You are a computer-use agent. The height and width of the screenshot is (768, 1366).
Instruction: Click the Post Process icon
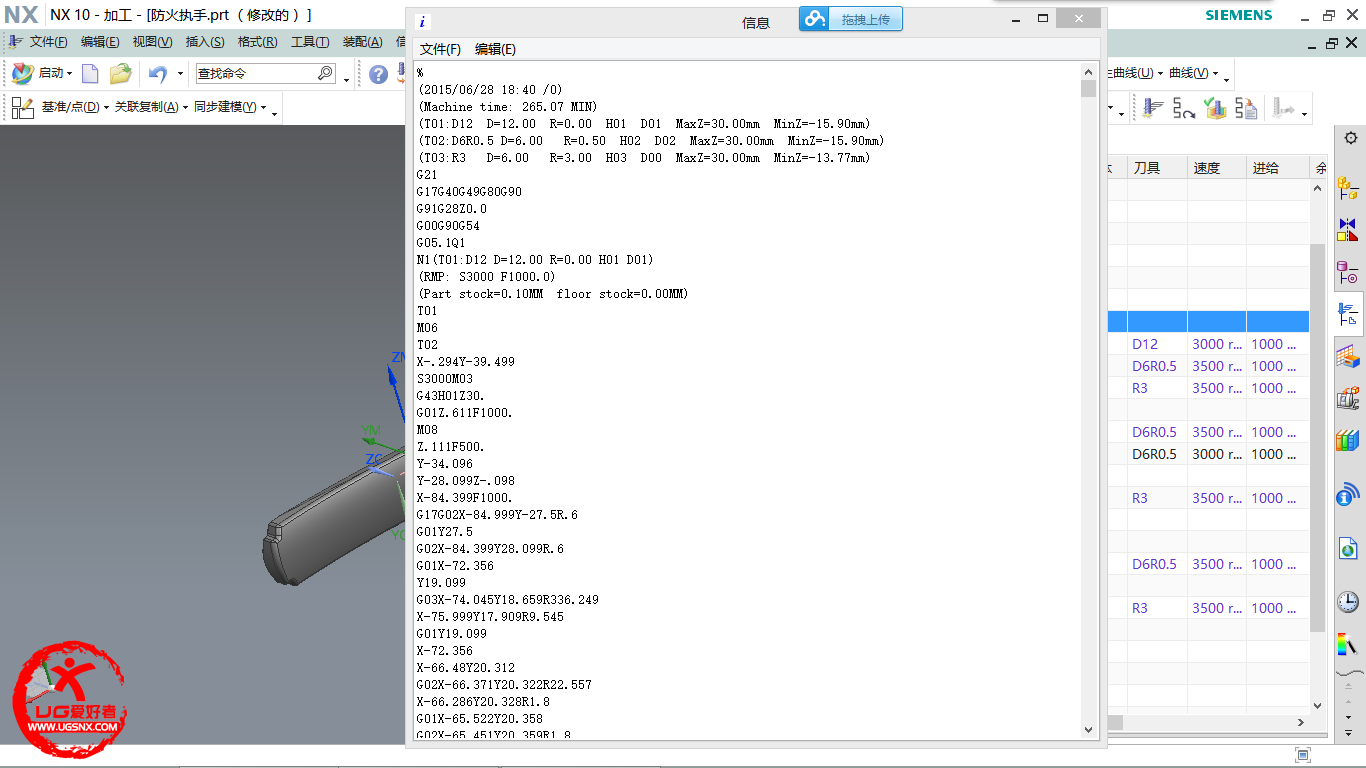coord(1246,108)
